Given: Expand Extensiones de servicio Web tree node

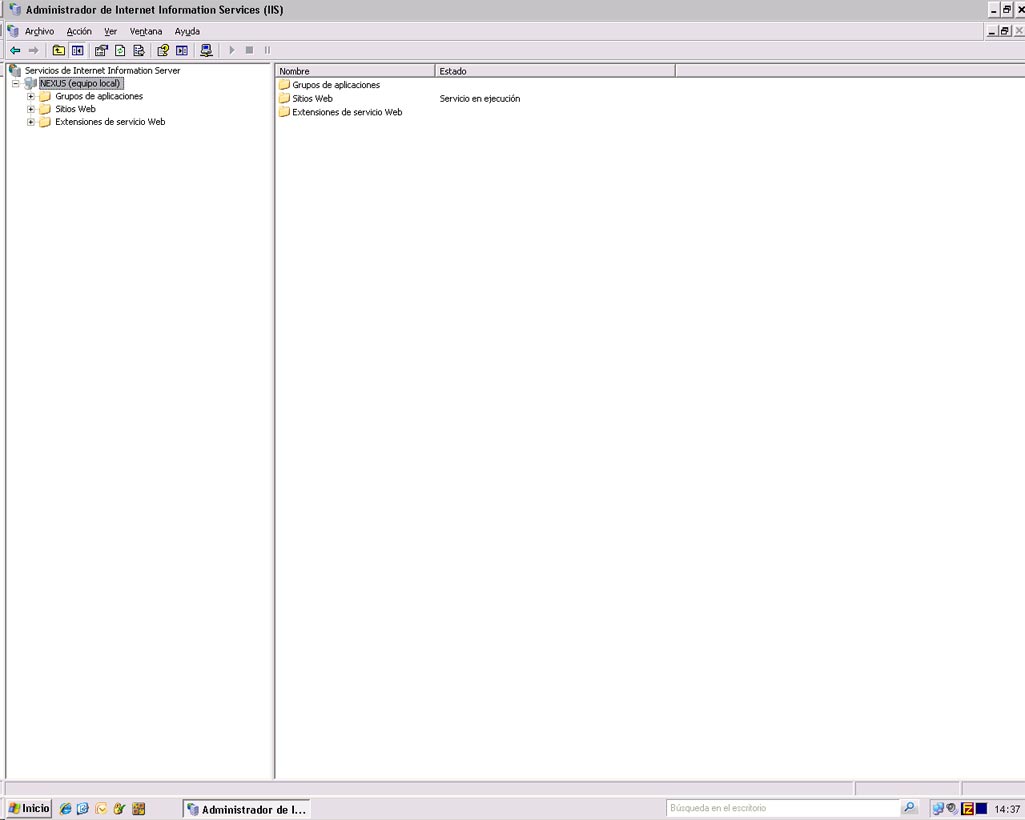Looking at the screenshot, I should [31, 122].
